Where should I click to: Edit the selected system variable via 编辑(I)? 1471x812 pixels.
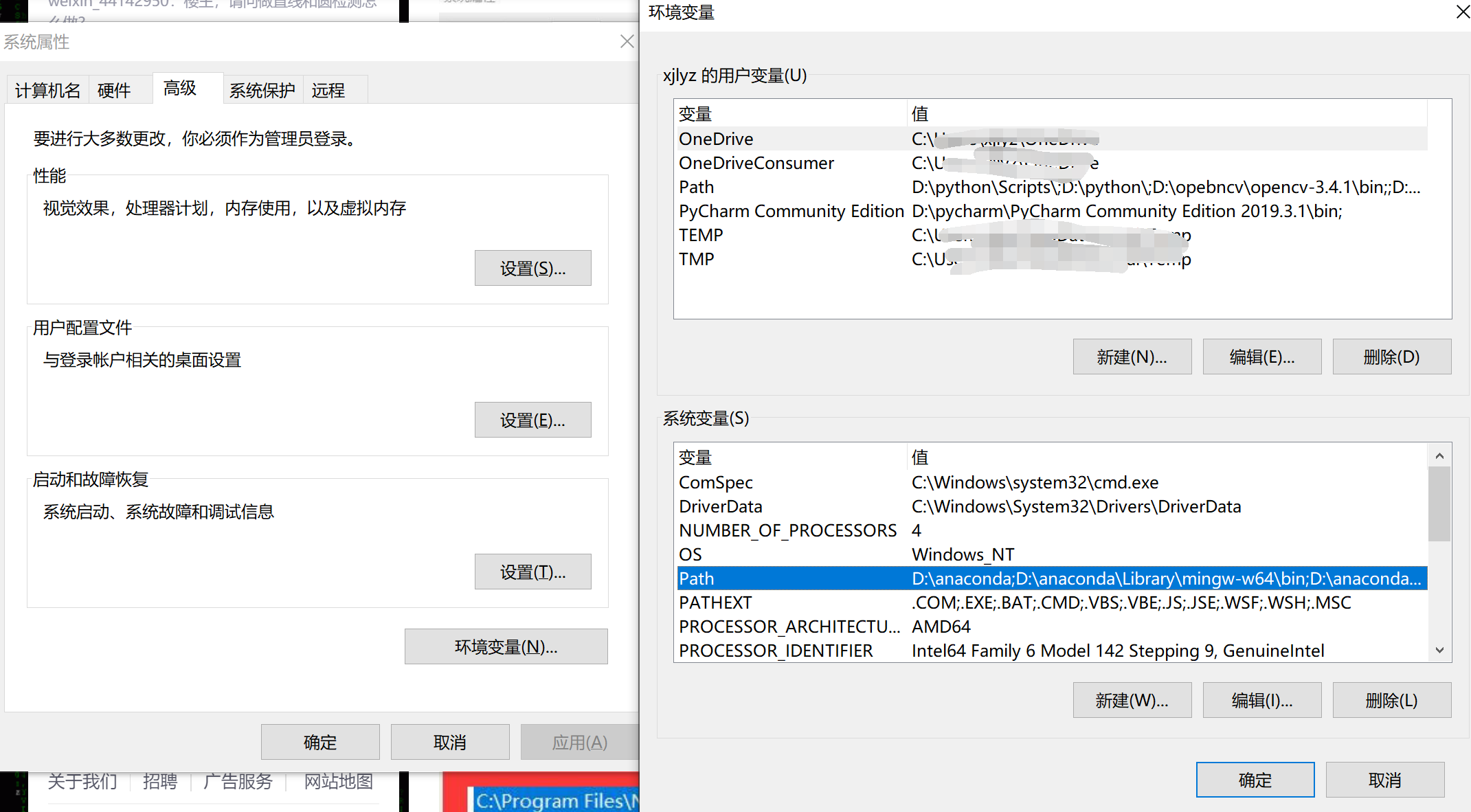pos(1261,699)
